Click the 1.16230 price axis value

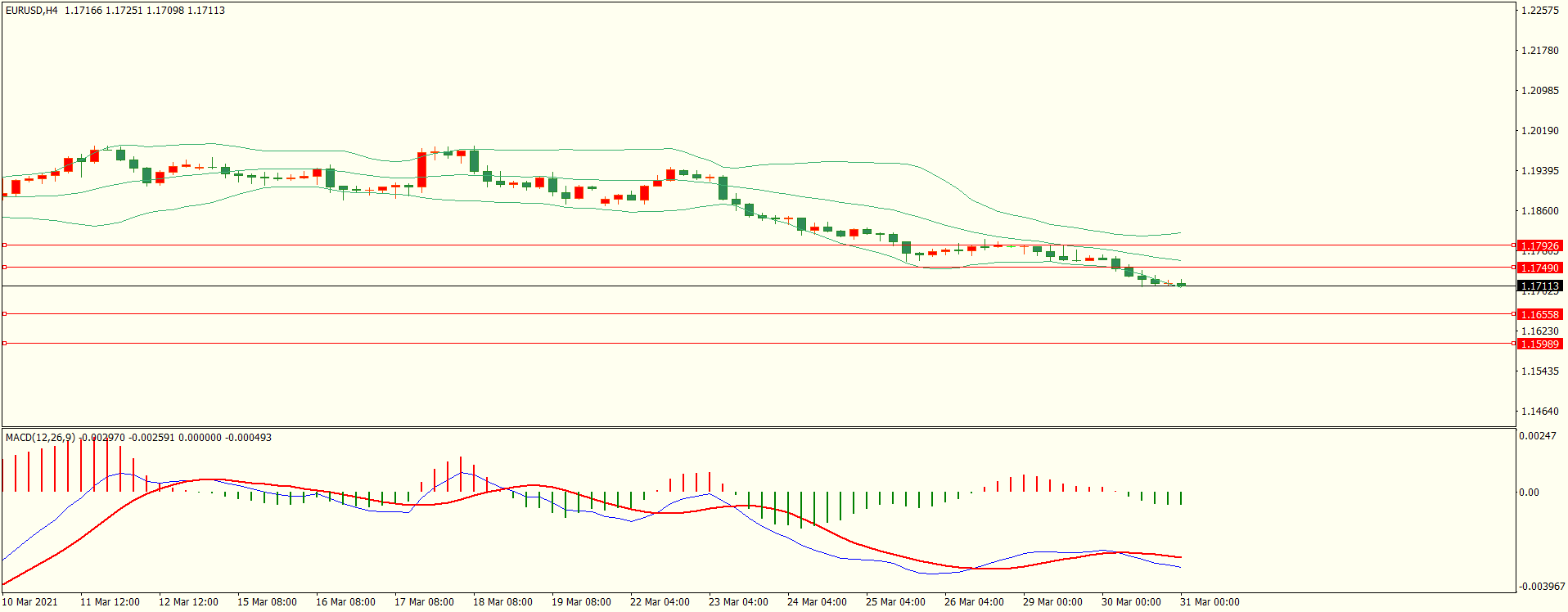(x=1540, y=331)
